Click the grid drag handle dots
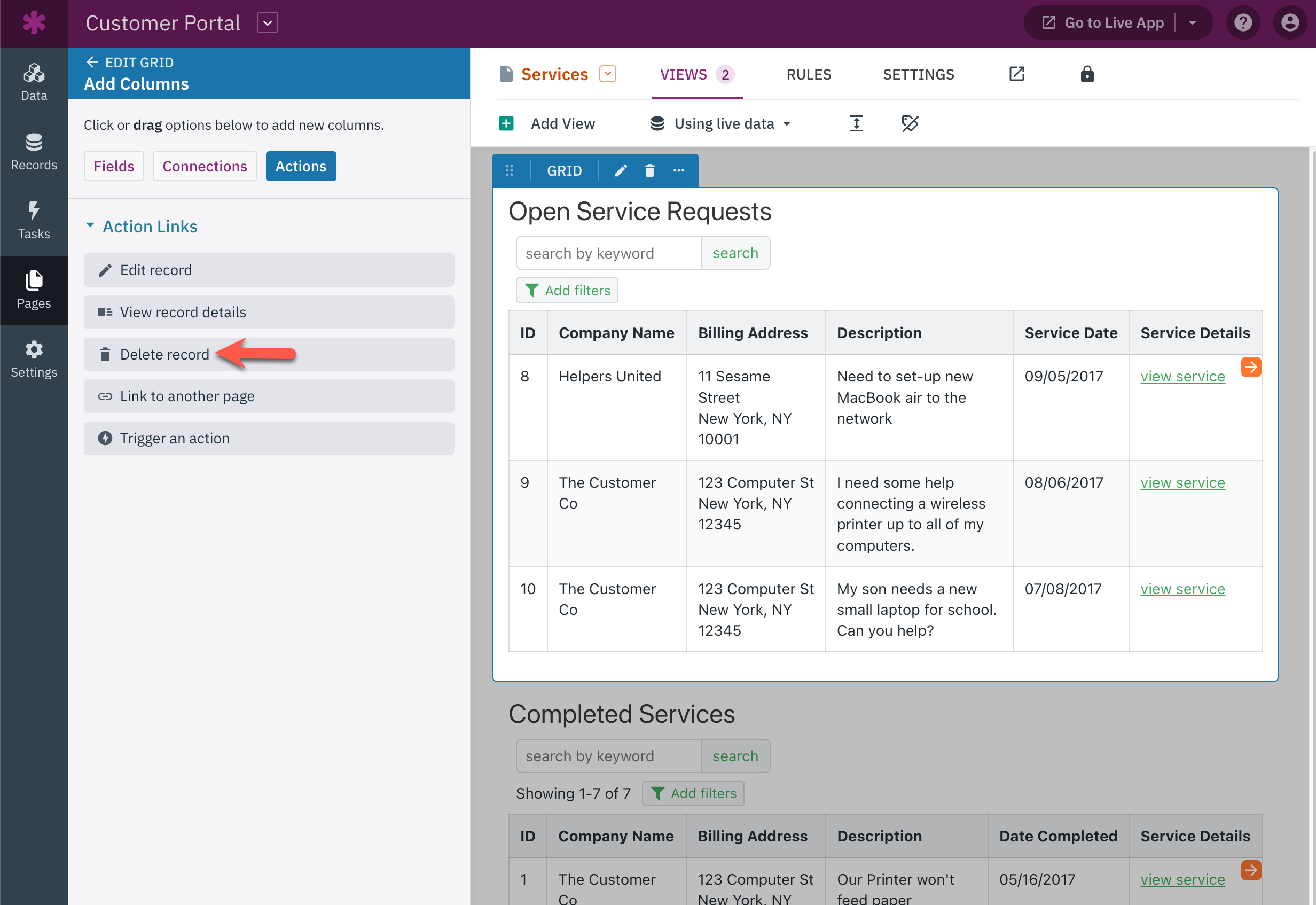Viewport: 1316px width, 905px height. [x=510, y=170]
